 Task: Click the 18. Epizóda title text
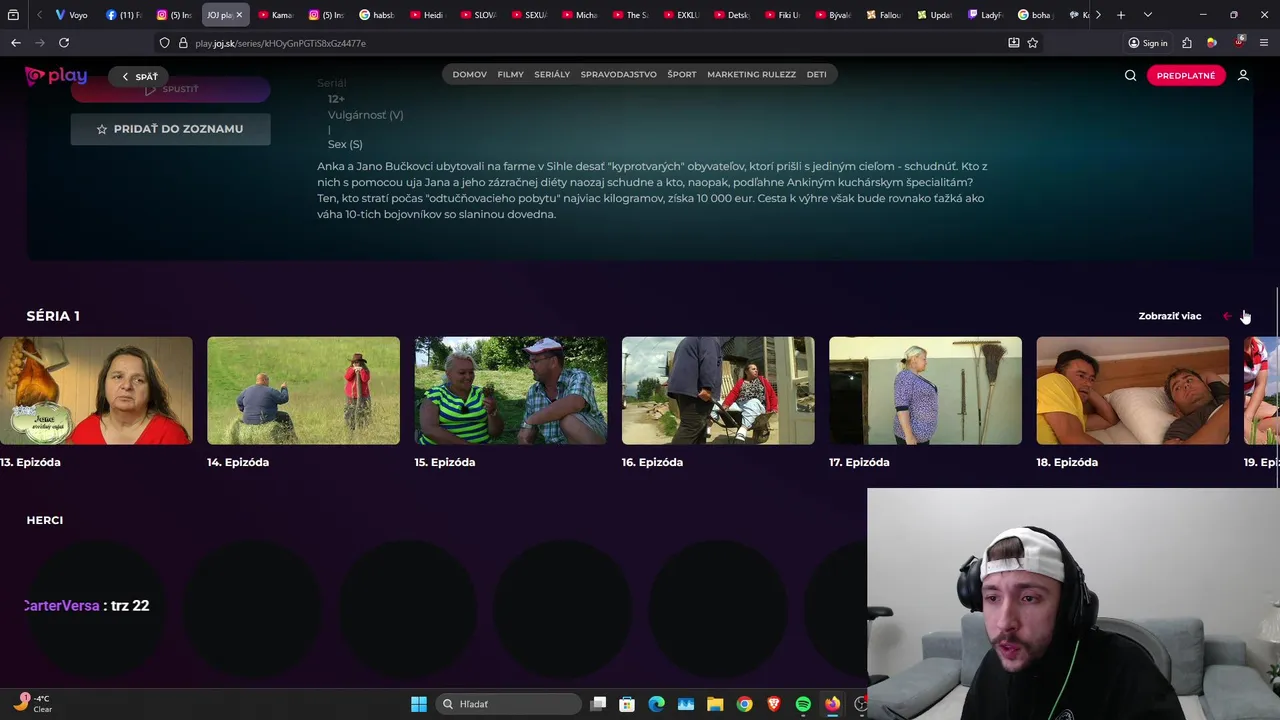click(x=1067, y=462)
